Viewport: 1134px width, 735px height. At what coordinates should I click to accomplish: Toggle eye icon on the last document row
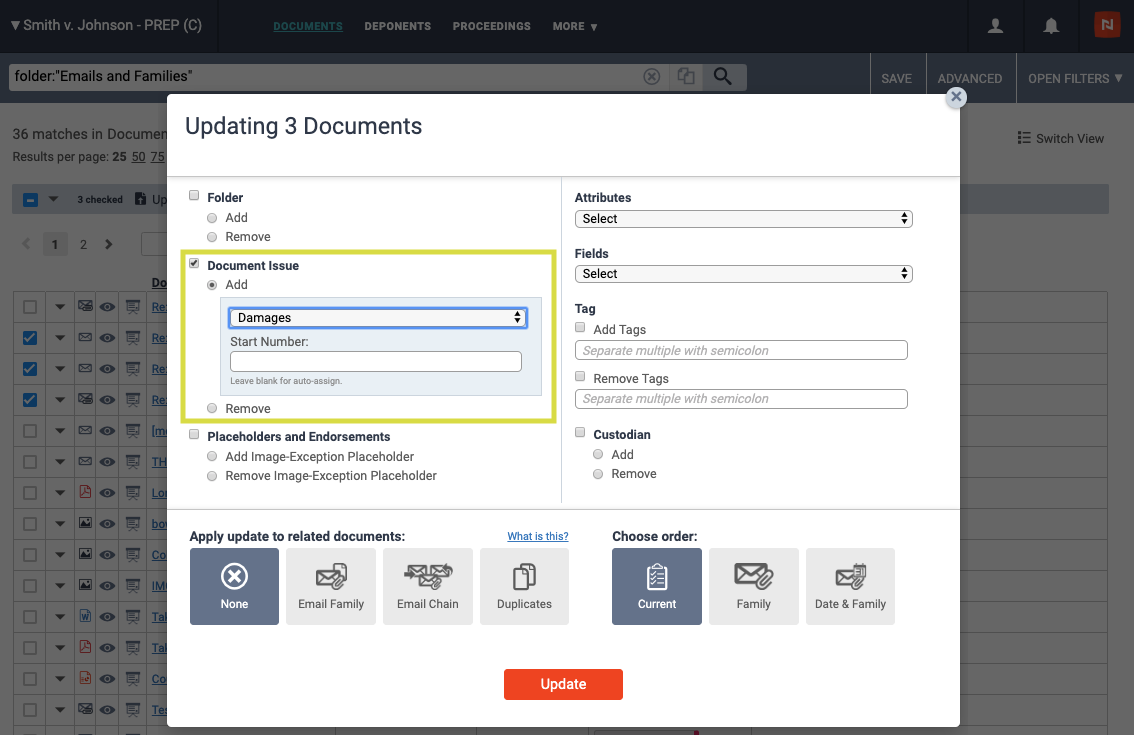click(107, 710)
